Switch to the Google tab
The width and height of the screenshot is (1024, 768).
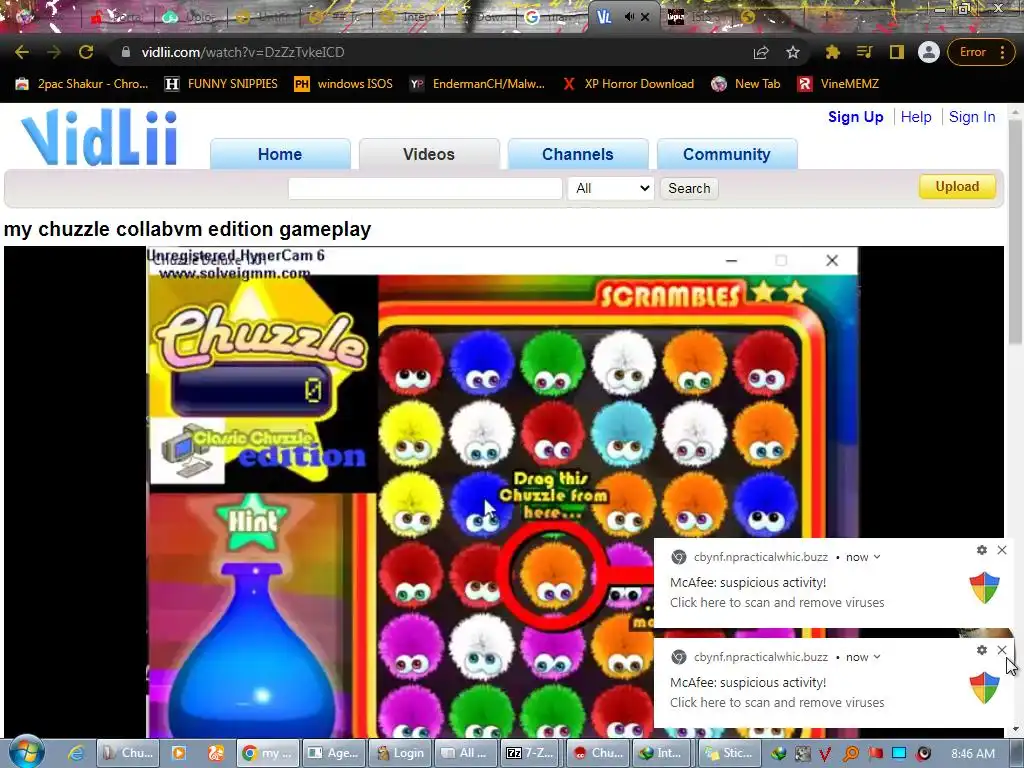[547, 17]
